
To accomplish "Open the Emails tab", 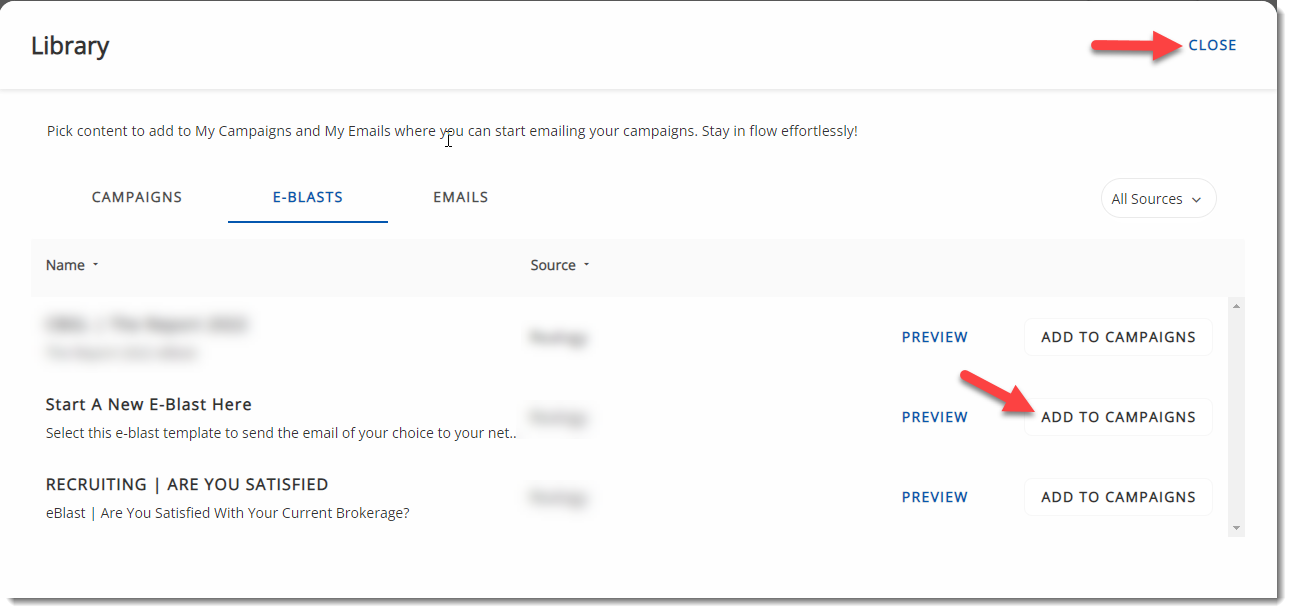I will click(461, 197).
